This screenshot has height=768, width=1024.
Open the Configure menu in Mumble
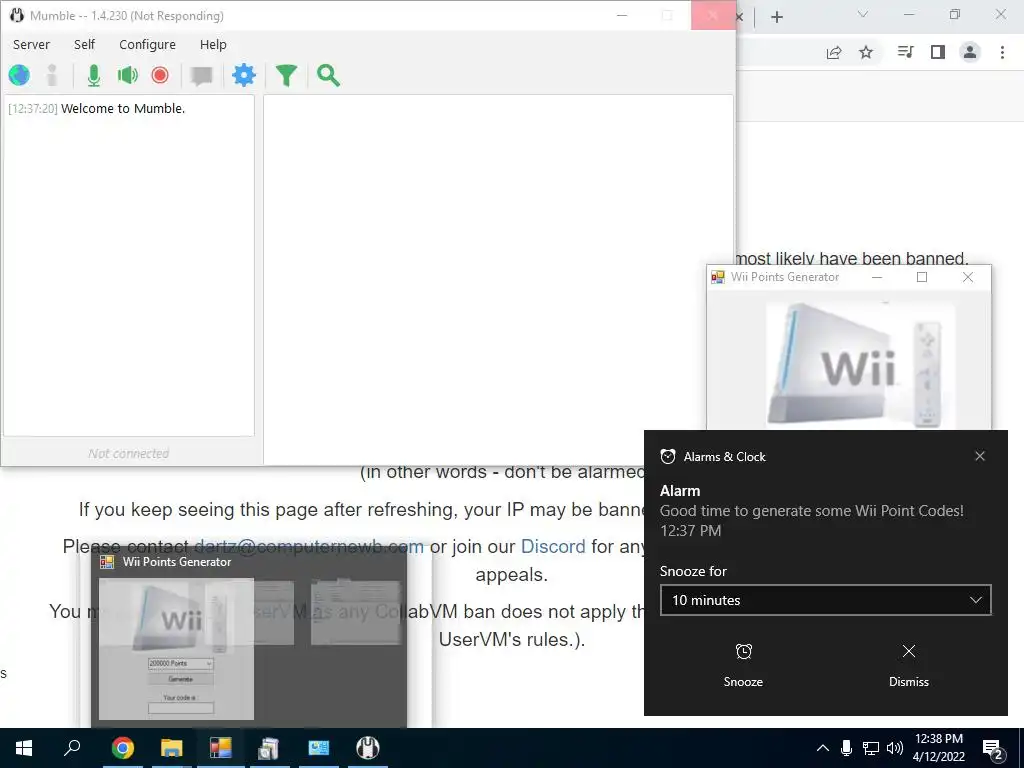pyautogui.click(x=148, y=44)
